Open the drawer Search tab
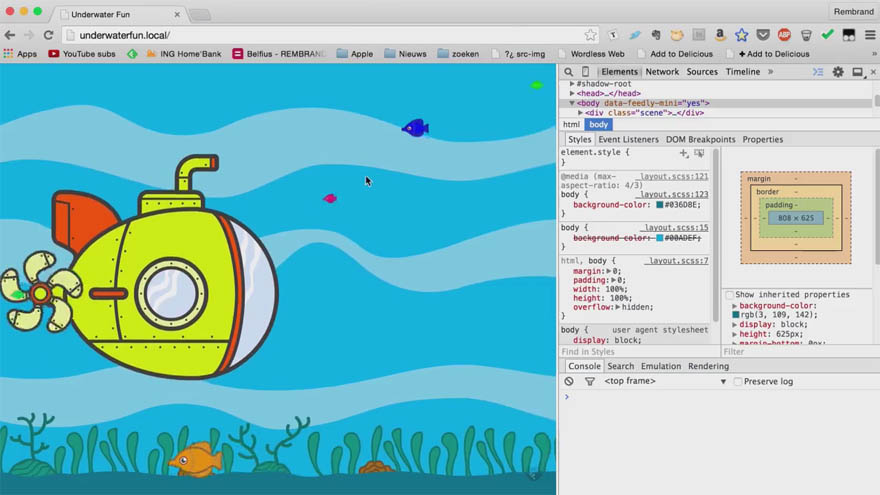The height and width of the screenshot is (495, 880). [620, 366]
